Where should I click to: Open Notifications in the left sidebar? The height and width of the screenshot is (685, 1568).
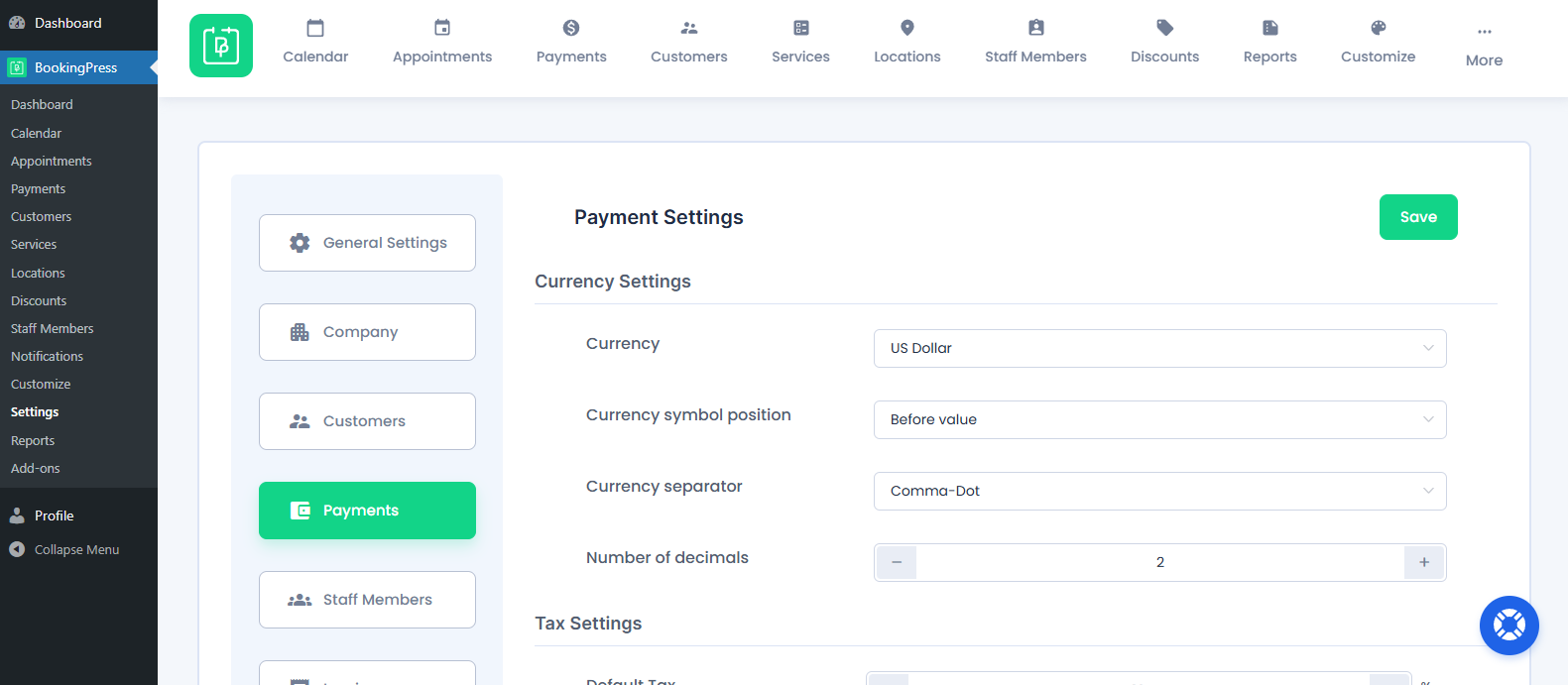click(x=47, y=356)
